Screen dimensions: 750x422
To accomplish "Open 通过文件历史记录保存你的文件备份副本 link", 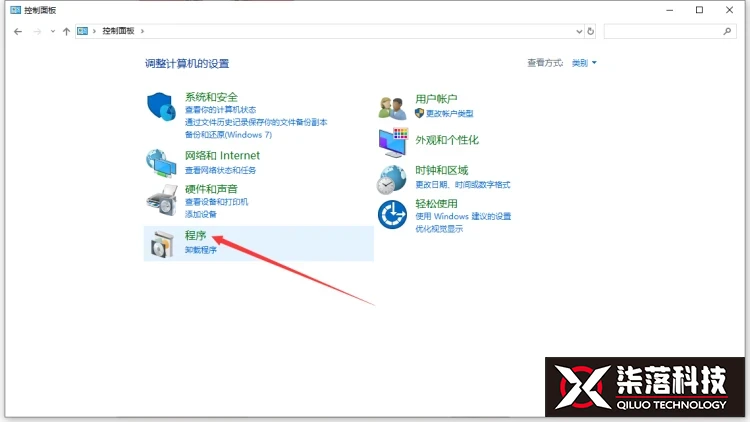I will (256, 122).
